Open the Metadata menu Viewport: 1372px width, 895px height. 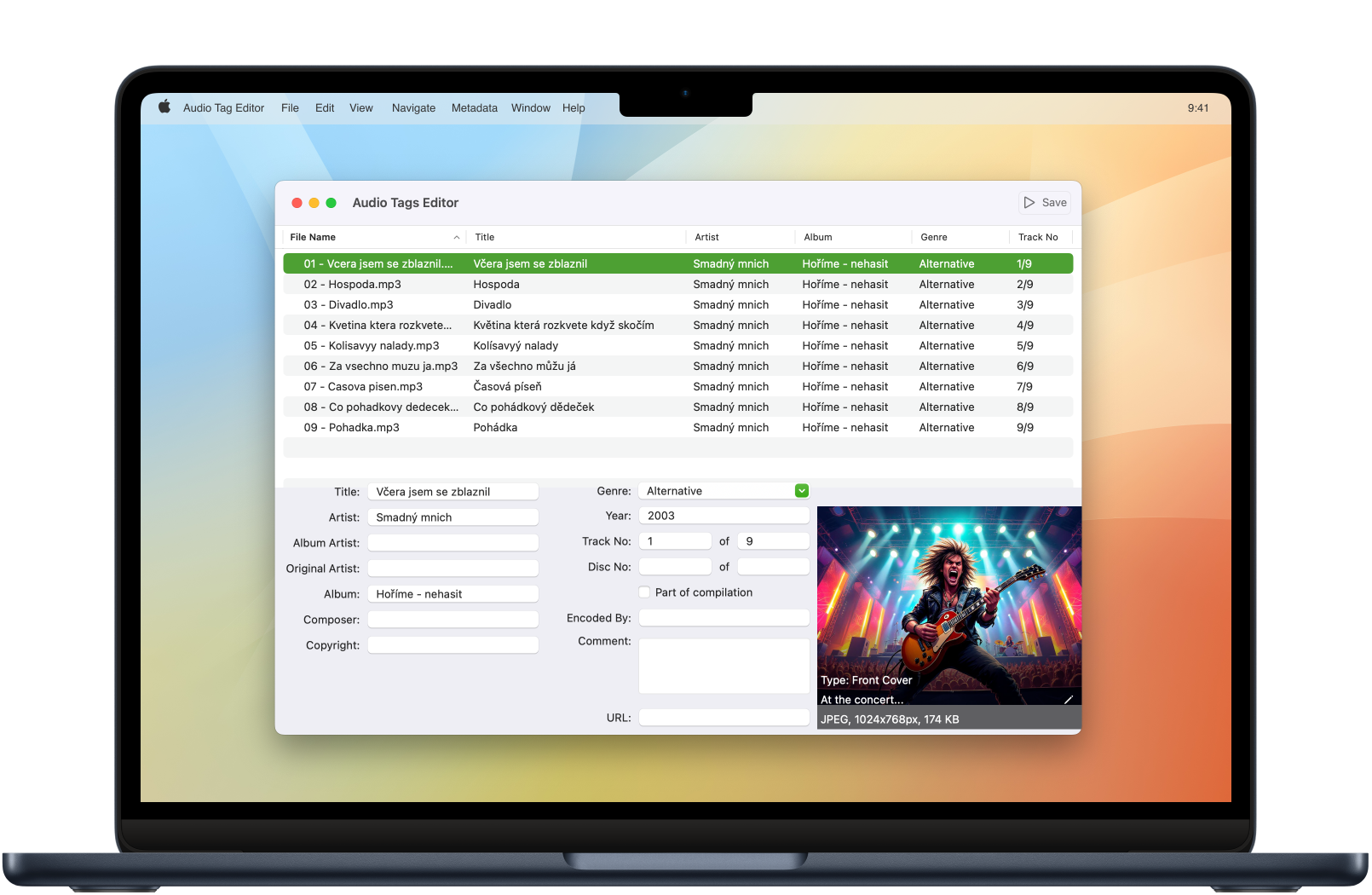point(474,107)
